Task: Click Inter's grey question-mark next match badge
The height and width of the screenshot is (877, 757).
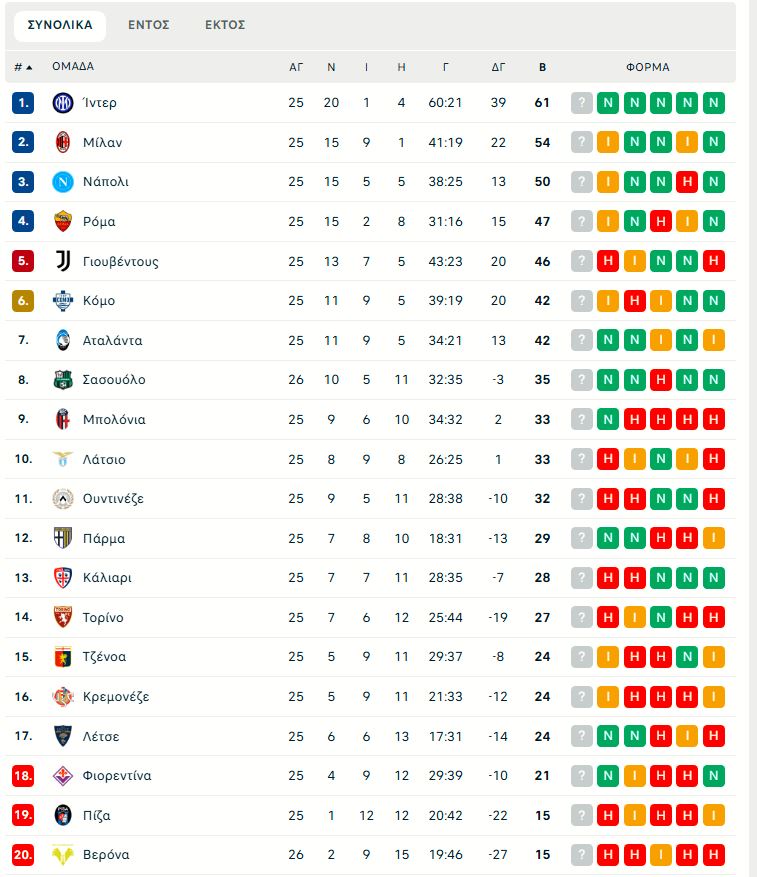Action: (x=582, y=103)
